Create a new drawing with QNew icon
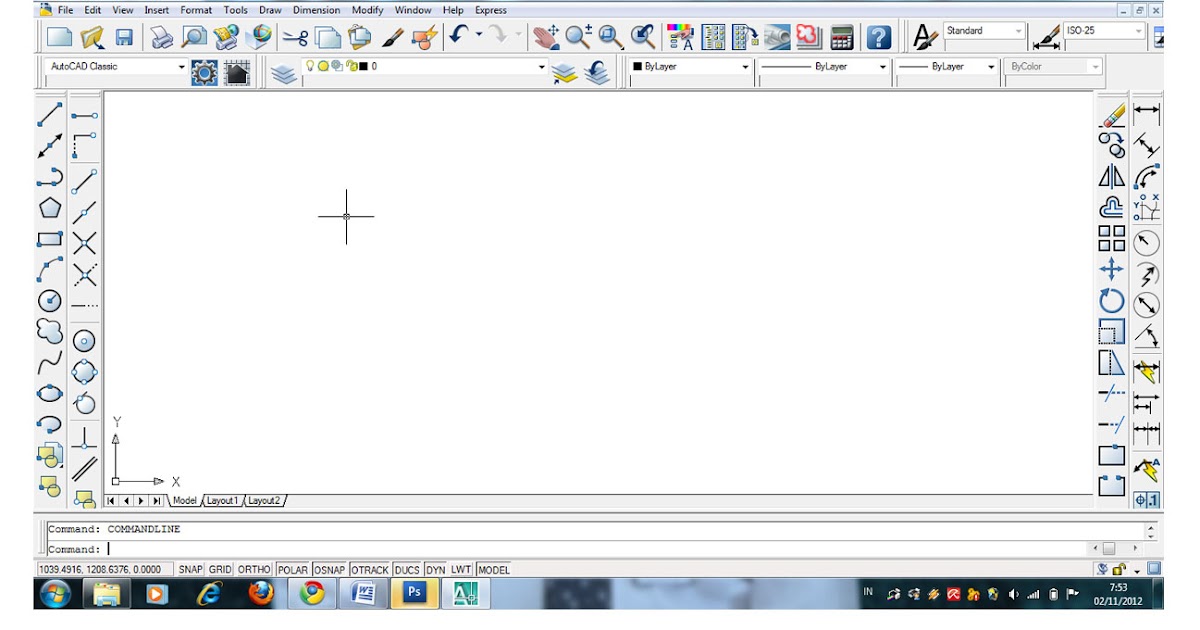Viewport: 1200px width, 630px height. coord(60,38)
